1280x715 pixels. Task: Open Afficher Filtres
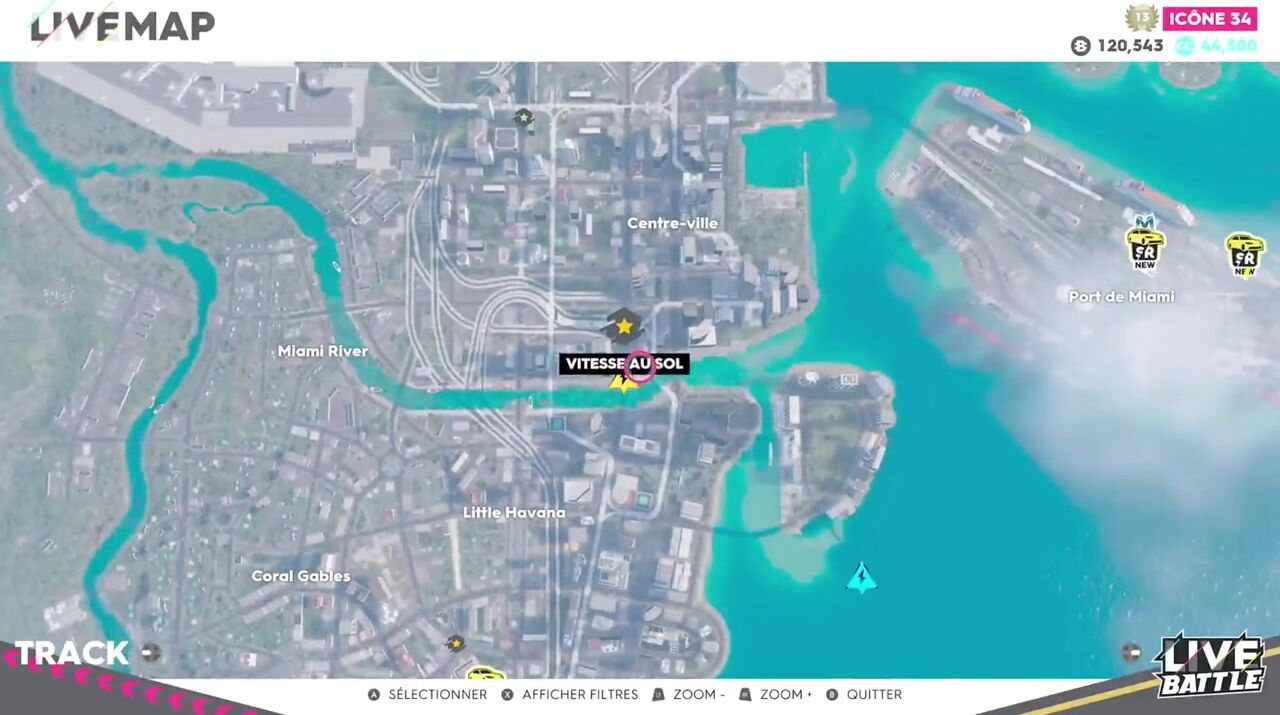570,694
